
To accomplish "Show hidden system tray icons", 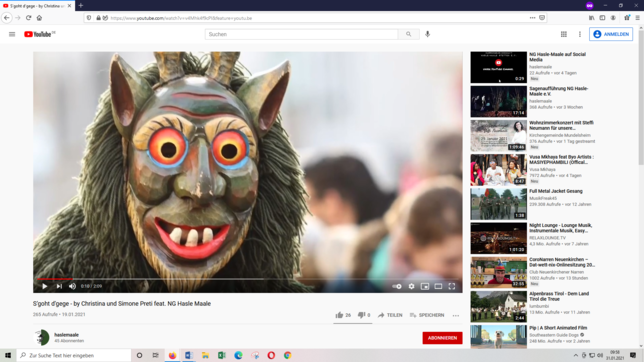I will click(x=575, y=355).
